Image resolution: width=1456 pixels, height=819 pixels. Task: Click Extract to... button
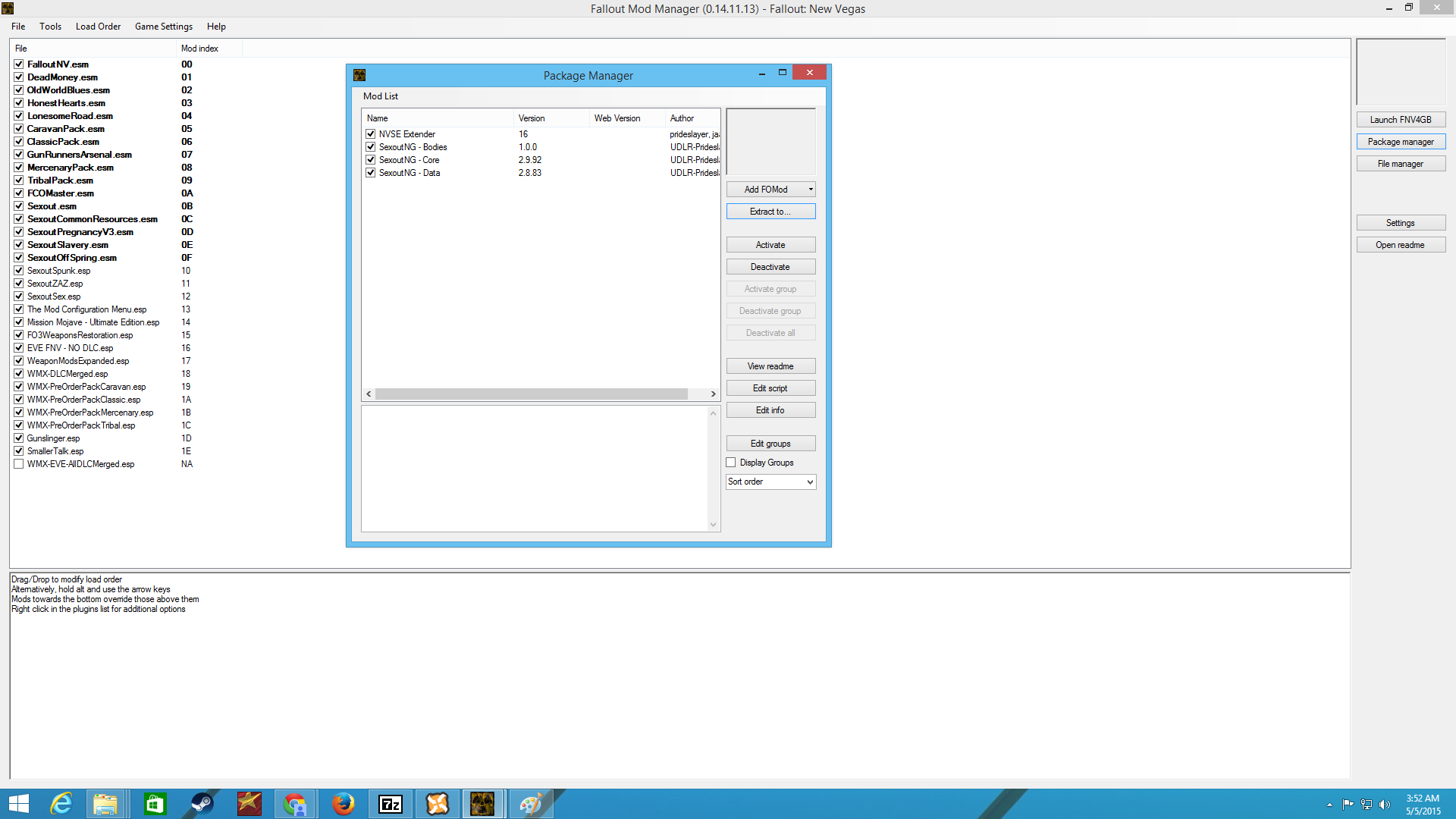770,212
